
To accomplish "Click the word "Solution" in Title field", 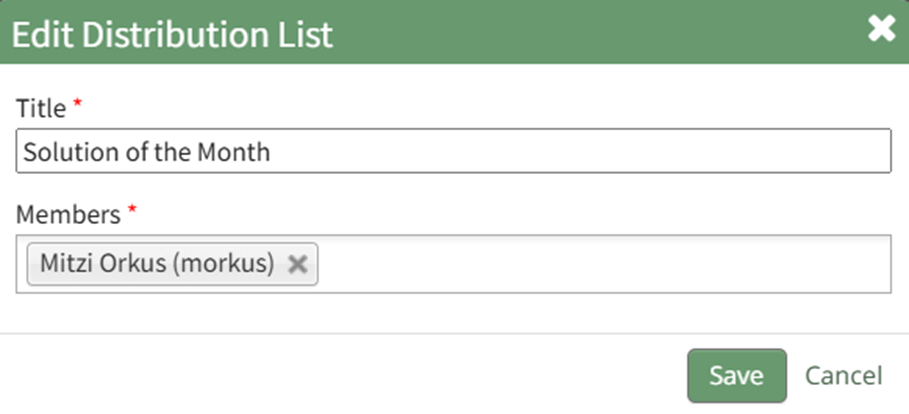I will [58, 153].
